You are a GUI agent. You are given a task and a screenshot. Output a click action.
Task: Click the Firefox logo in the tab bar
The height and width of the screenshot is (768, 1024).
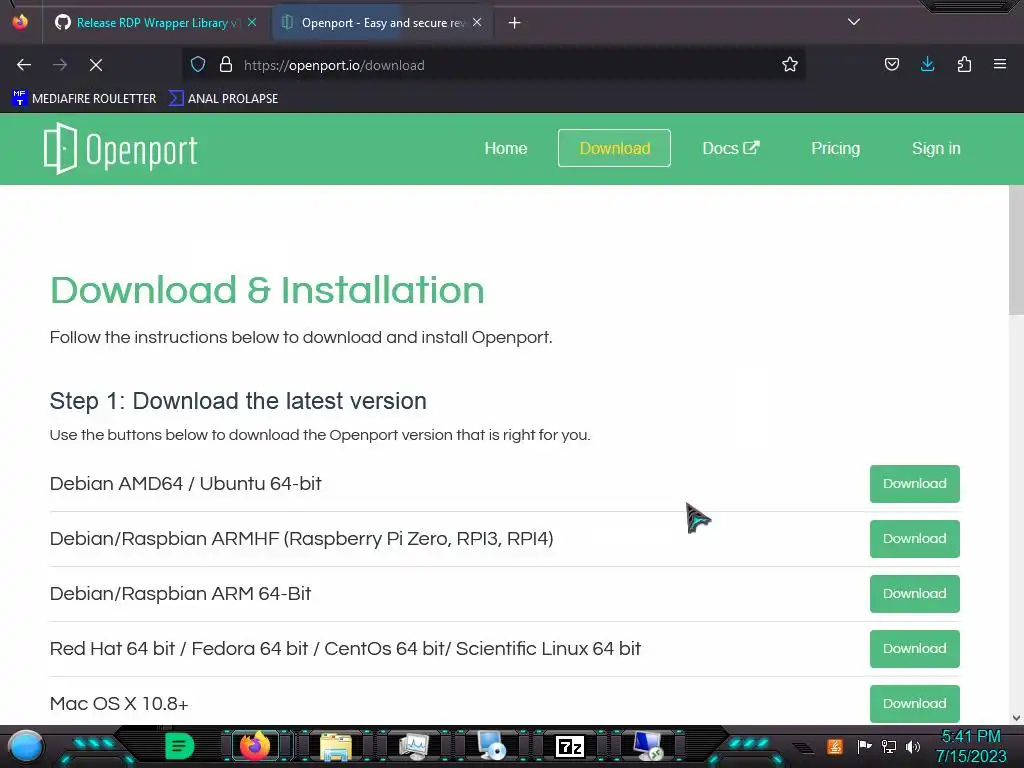coord(20,22)
